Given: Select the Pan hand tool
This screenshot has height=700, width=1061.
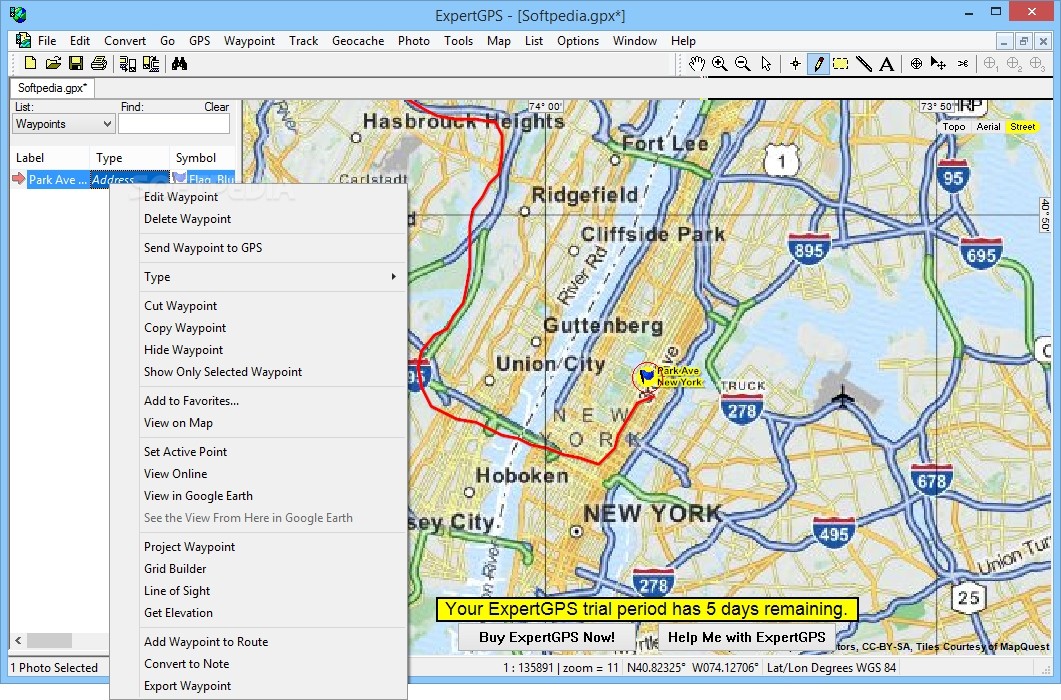Looking at the screenshot, I should (697, 64).
